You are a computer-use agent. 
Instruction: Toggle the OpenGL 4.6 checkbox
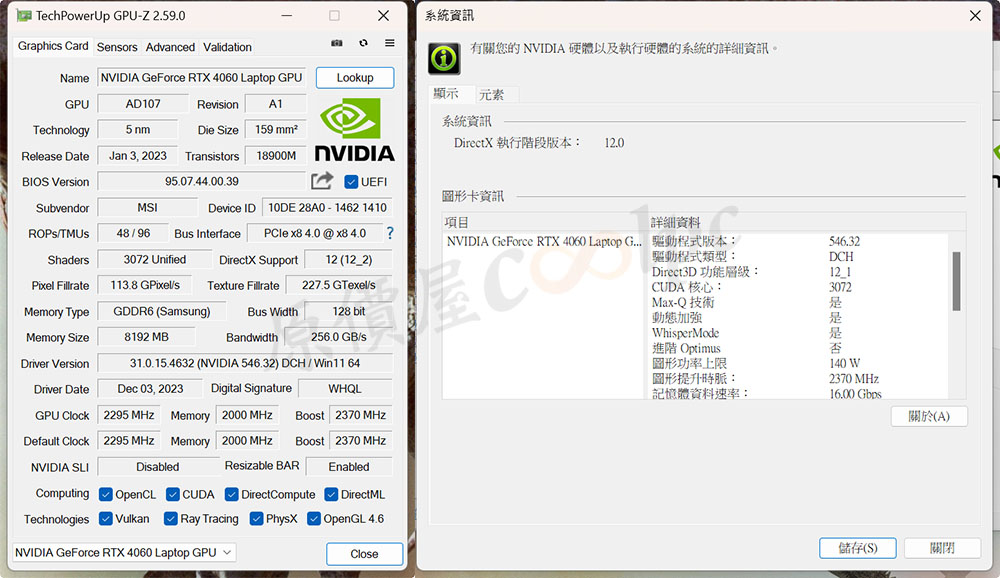coord(314,519)
